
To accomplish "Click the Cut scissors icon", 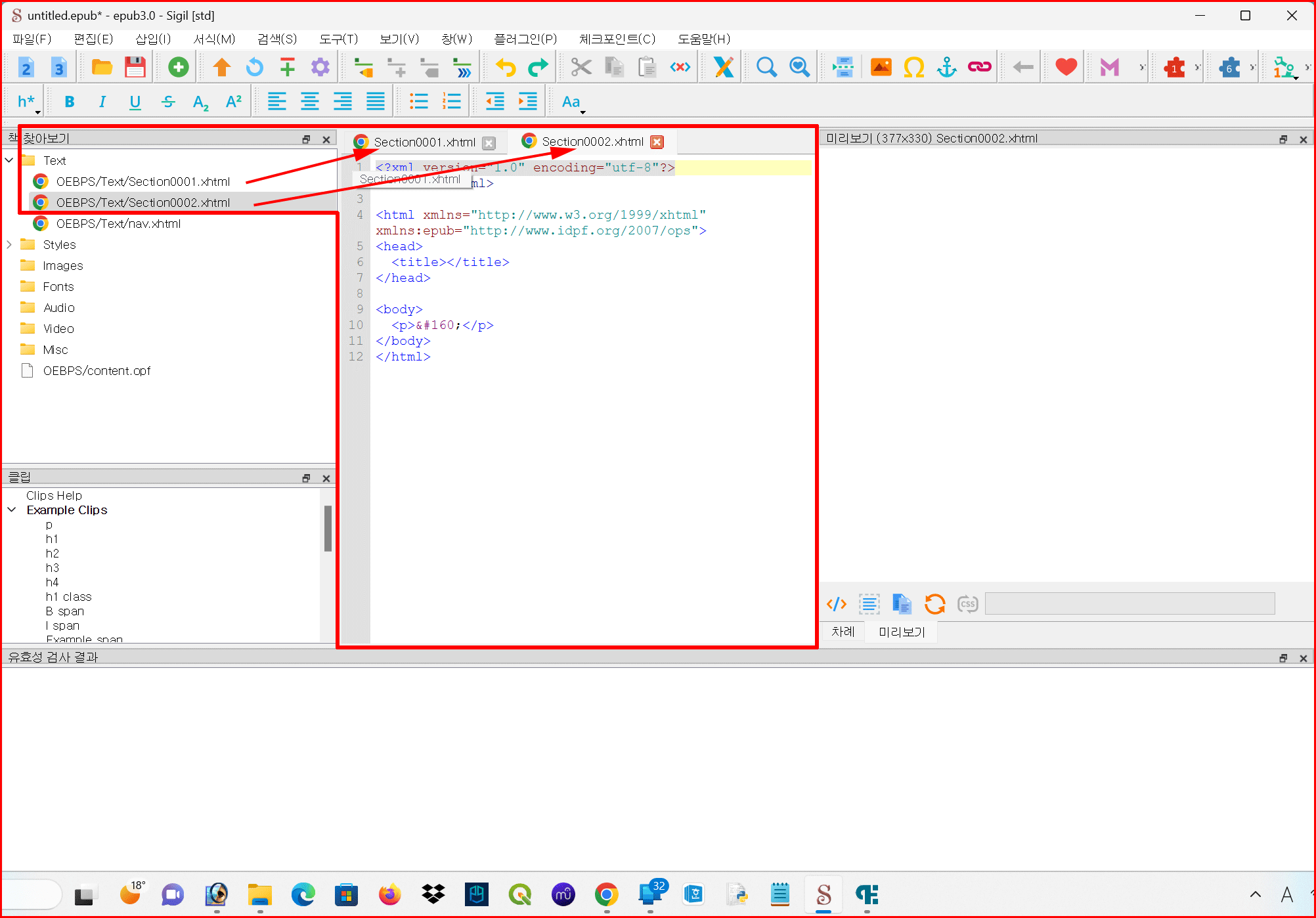I will 581,67.
